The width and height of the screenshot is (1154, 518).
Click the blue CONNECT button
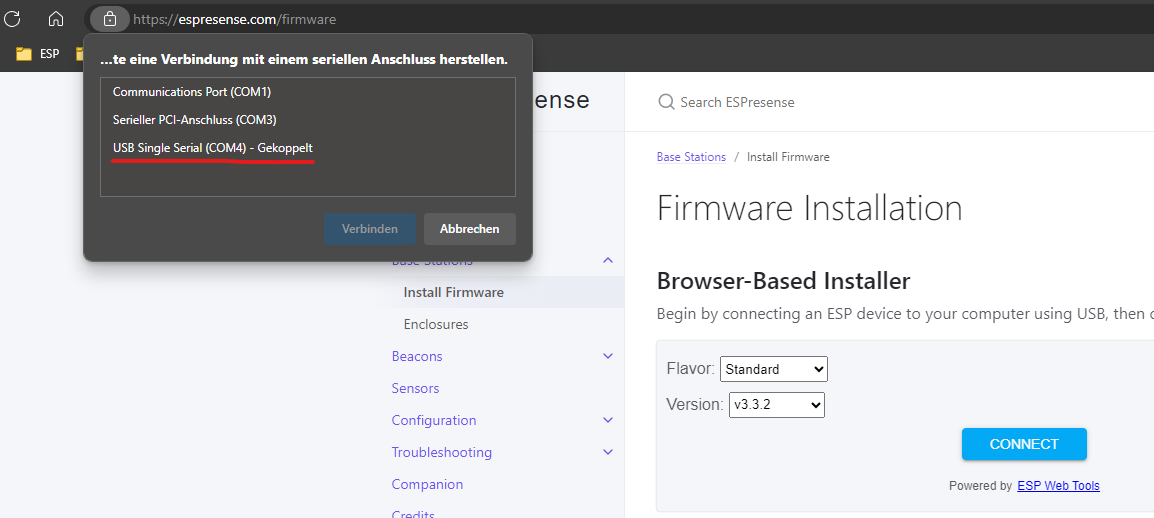point(1024,444)
